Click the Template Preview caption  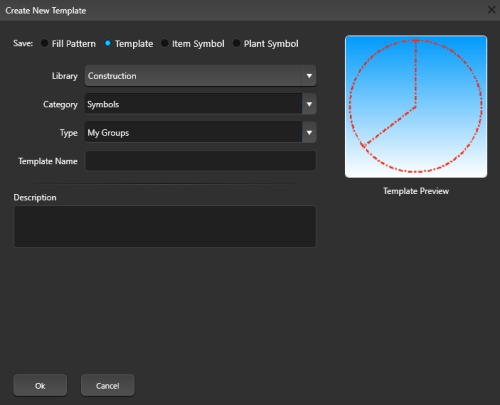point(416,191)
